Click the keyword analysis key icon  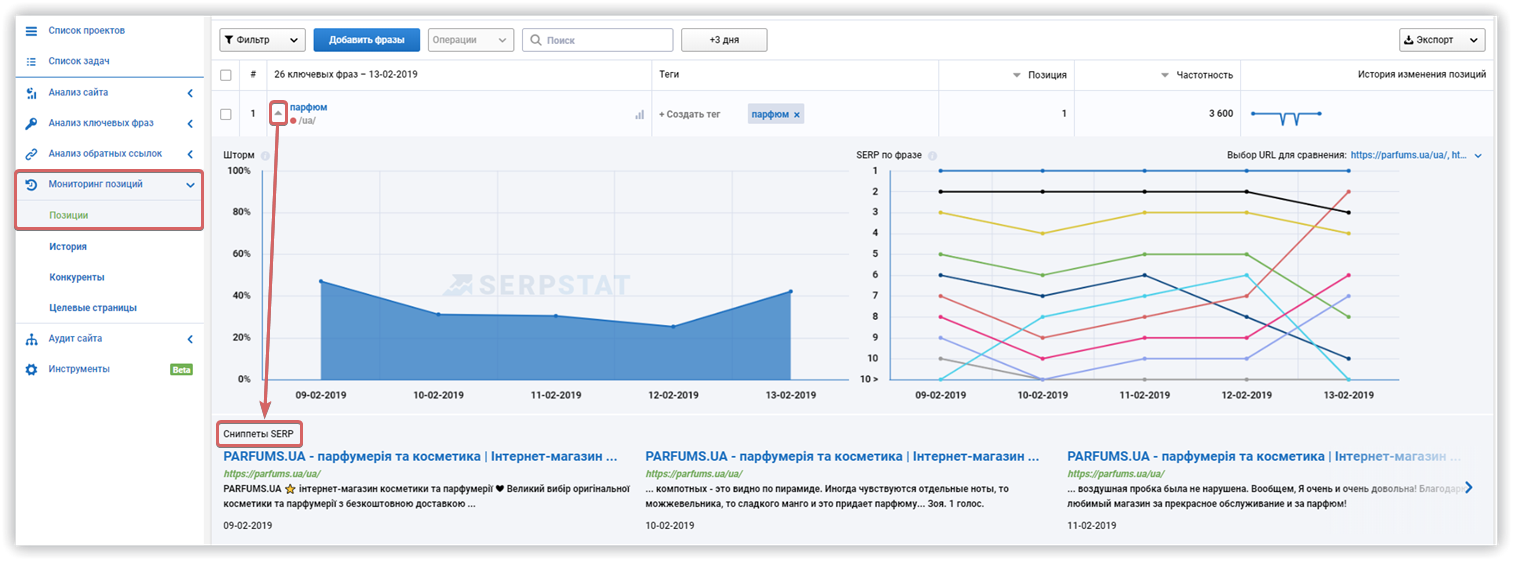[31, 124]
